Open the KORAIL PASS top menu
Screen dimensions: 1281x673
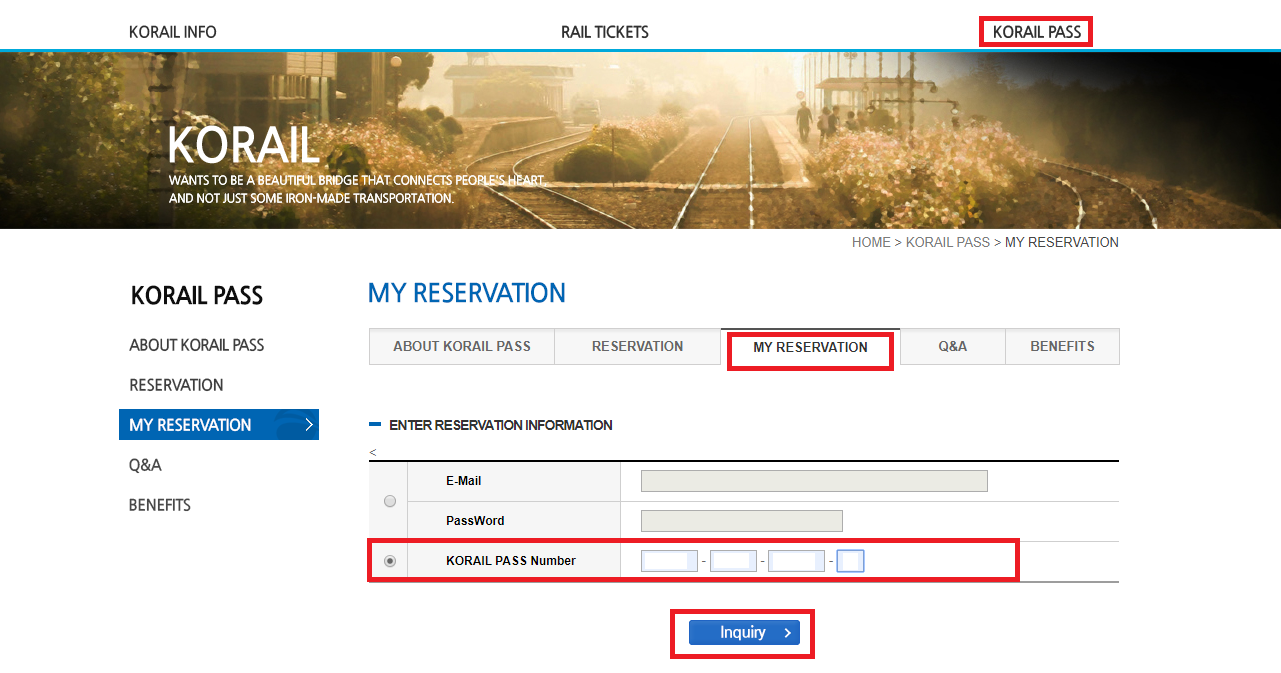[x=1036, y=32]
